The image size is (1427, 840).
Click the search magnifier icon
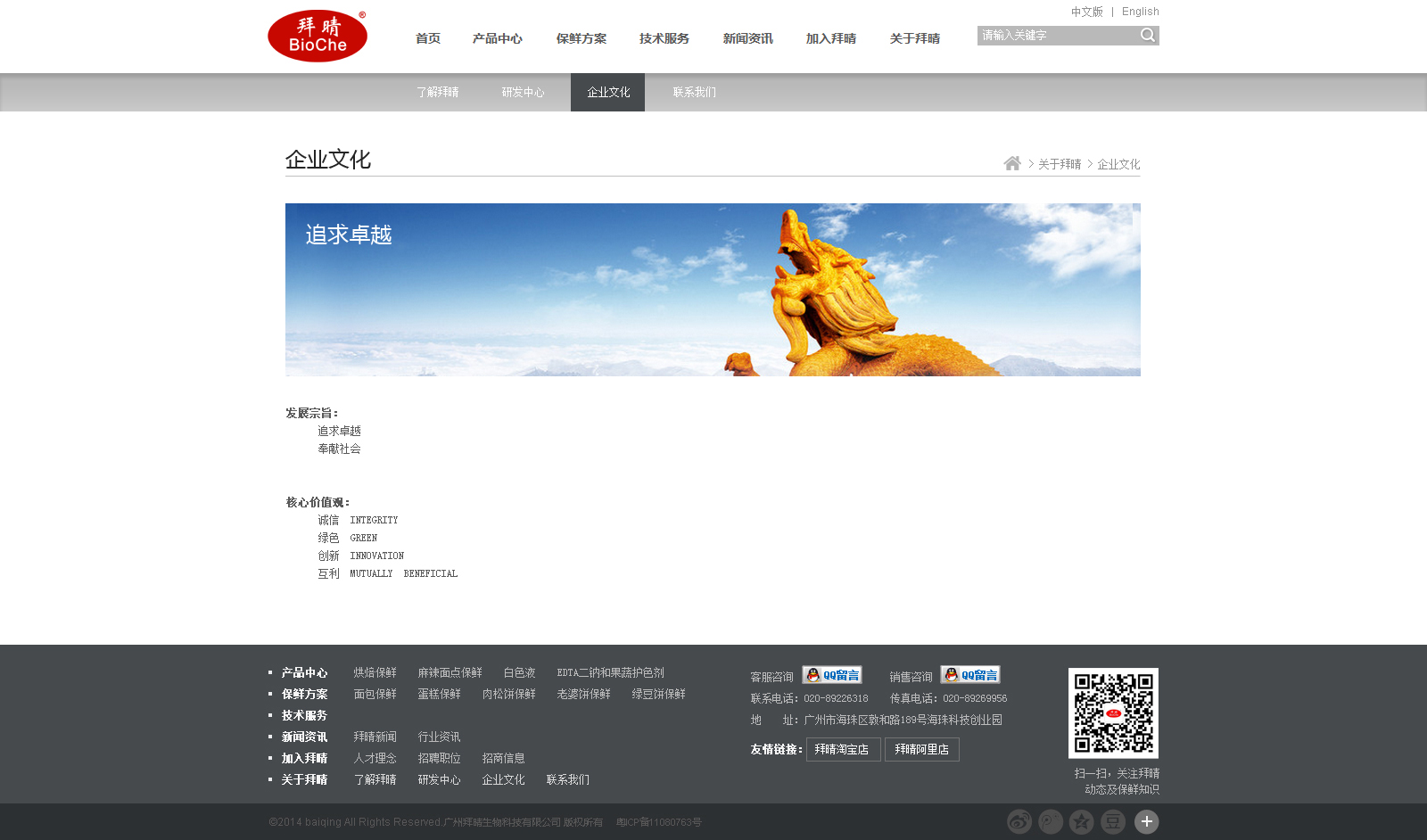click(1148, 35)
